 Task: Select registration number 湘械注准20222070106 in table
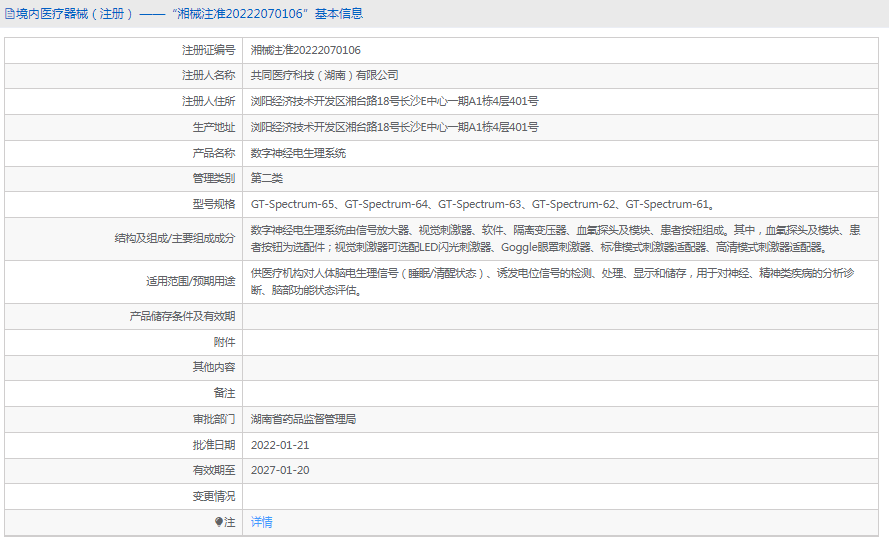pyautogui.click(x=306, y=50)
